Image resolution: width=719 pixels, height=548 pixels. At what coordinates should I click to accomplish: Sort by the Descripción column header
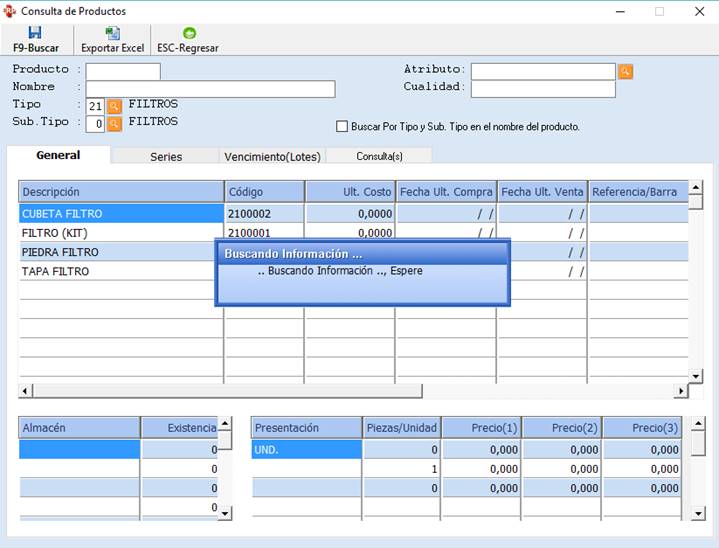tap(120, 191)
